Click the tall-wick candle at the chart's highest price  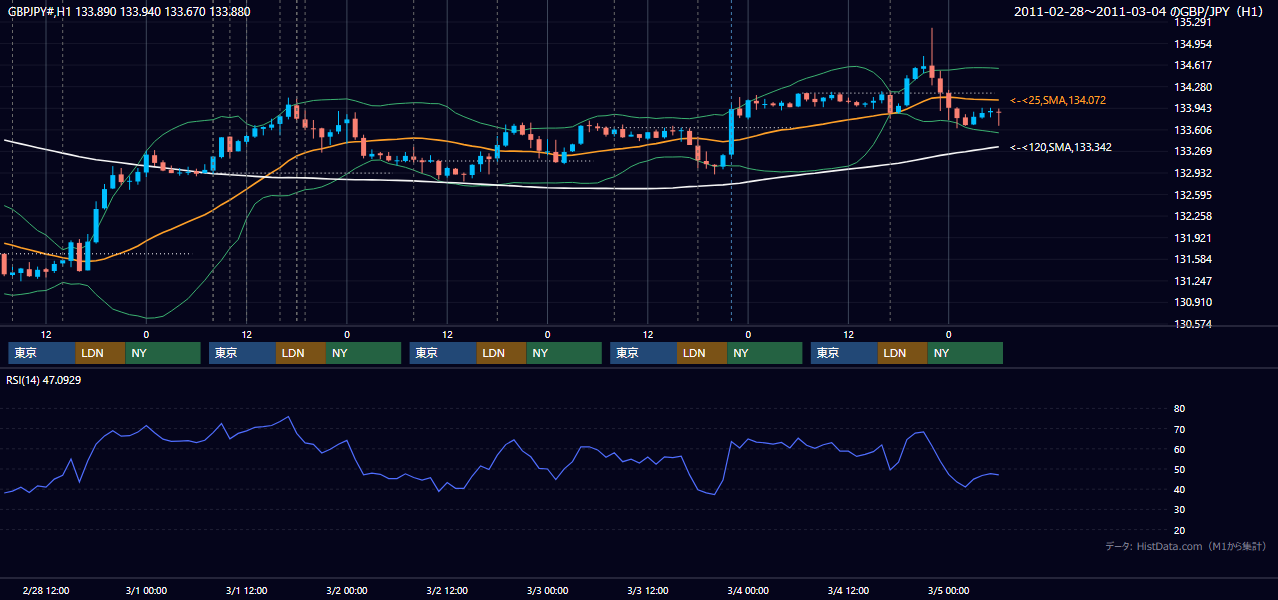(932, 60)
